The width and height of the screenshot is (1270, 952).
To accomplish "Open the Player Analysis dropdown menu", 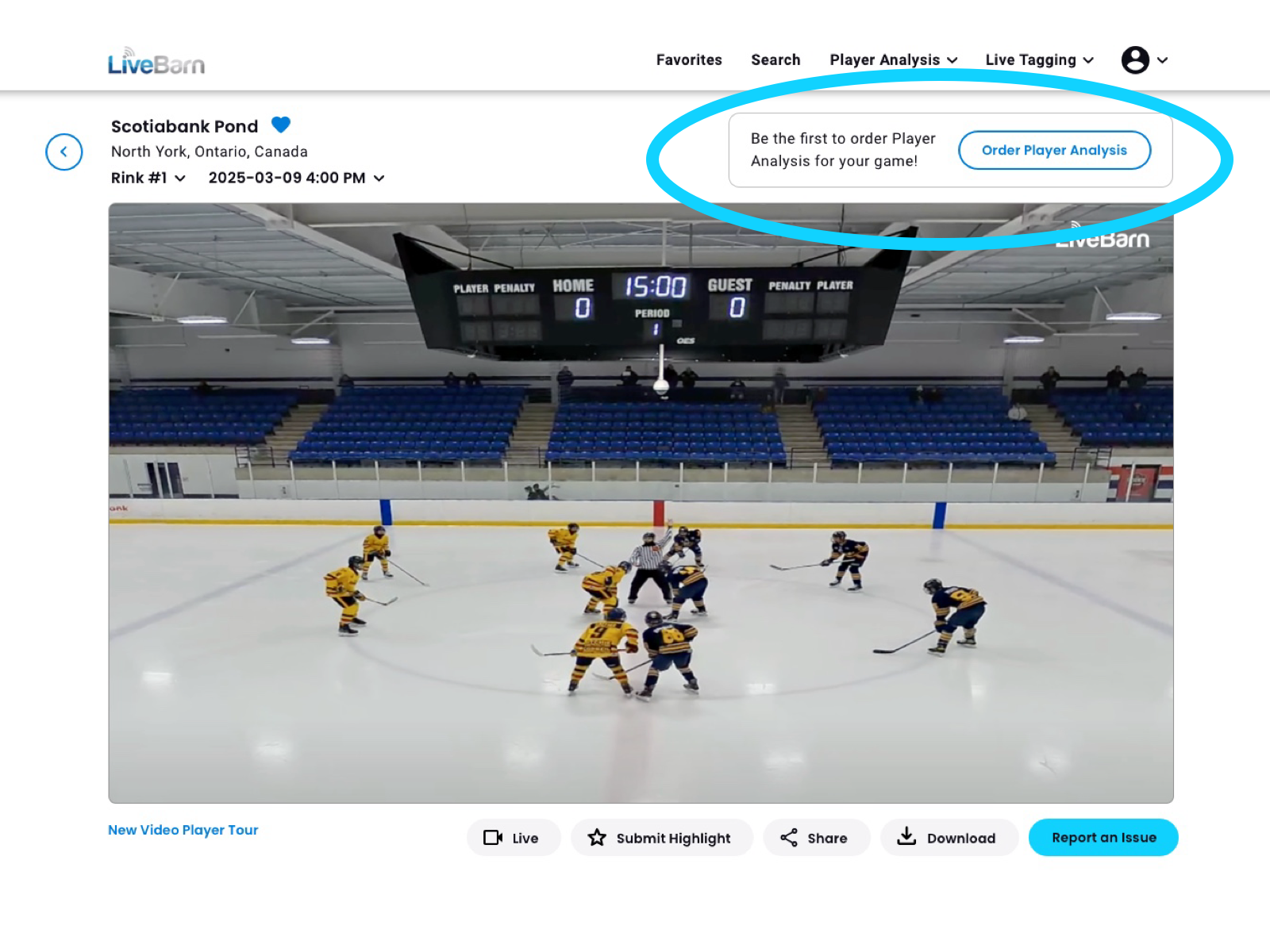I will pos(894,59).
